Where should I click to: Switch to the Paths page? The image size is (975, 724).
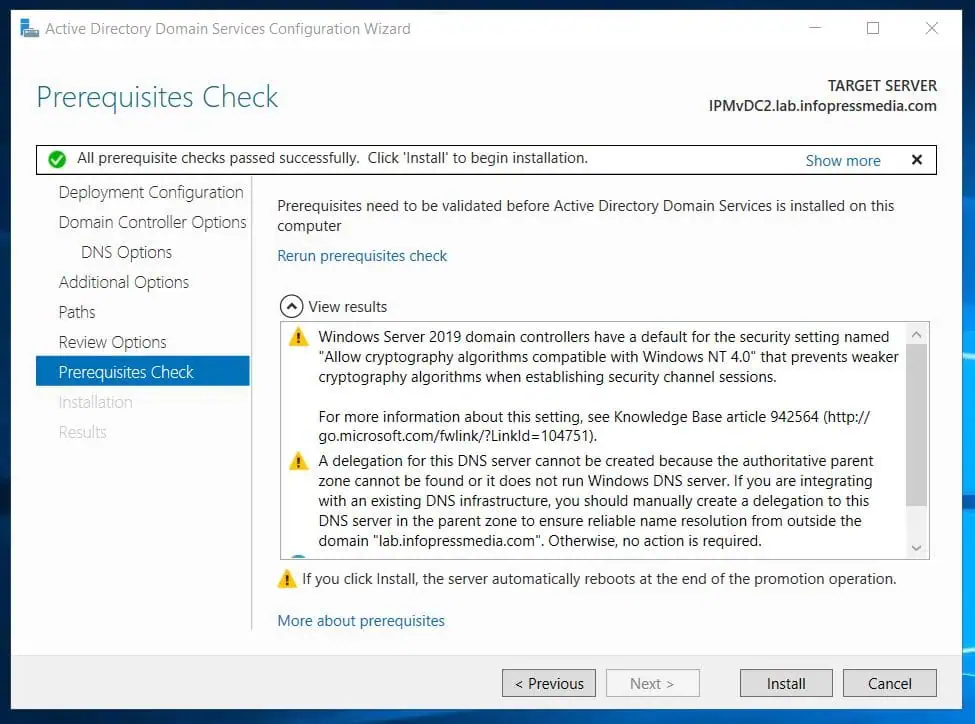(x=77, y=312)
